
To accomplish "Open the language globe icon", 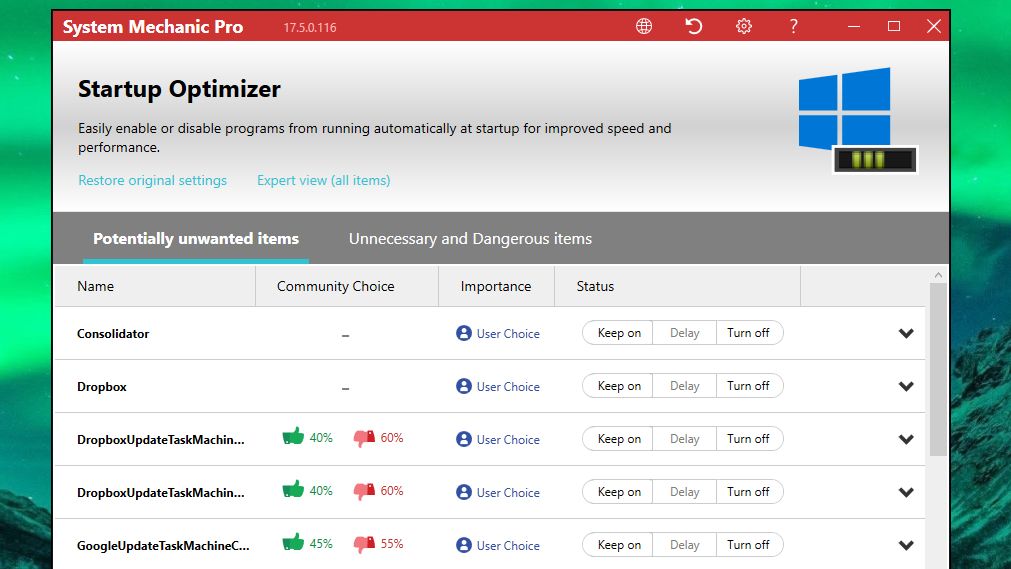I will (x=643, y=26).
